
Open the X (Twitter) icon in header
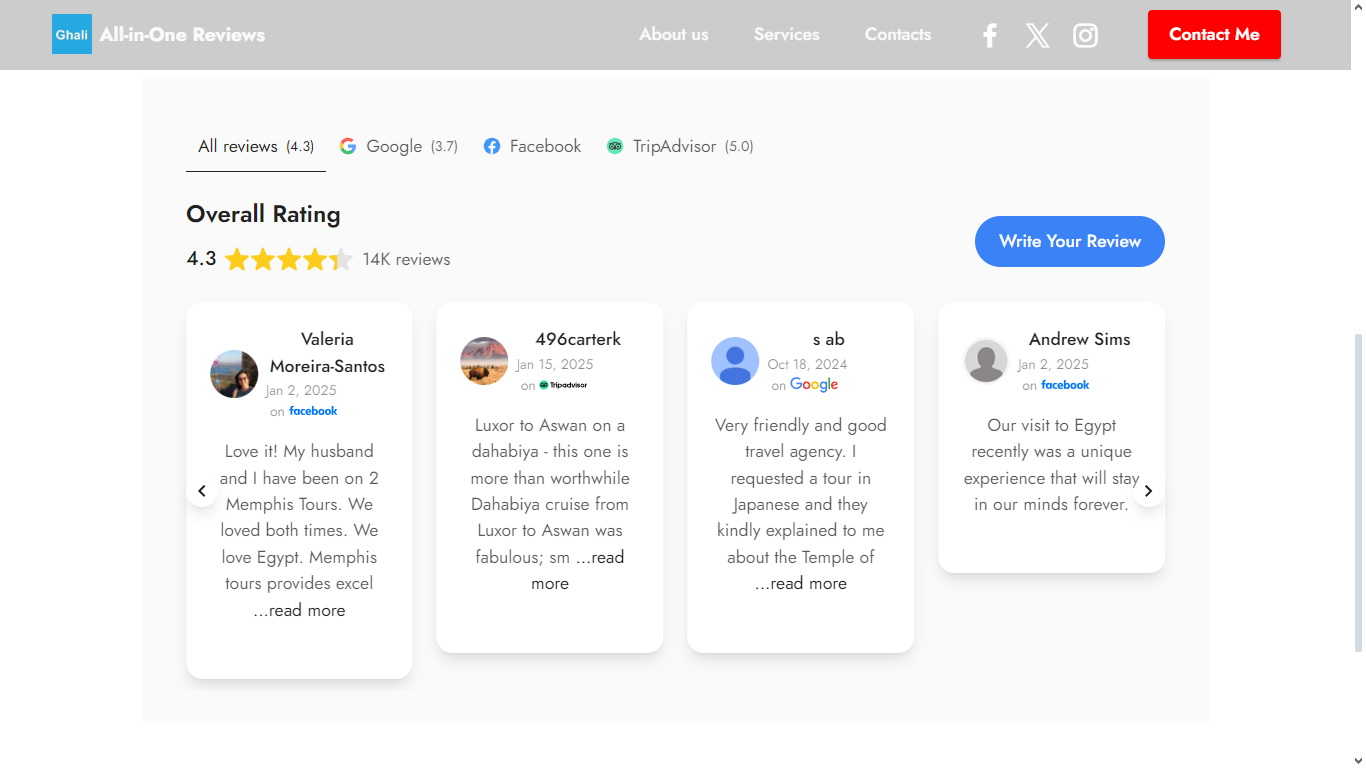pyautogui.click(x=1038, y=36)
